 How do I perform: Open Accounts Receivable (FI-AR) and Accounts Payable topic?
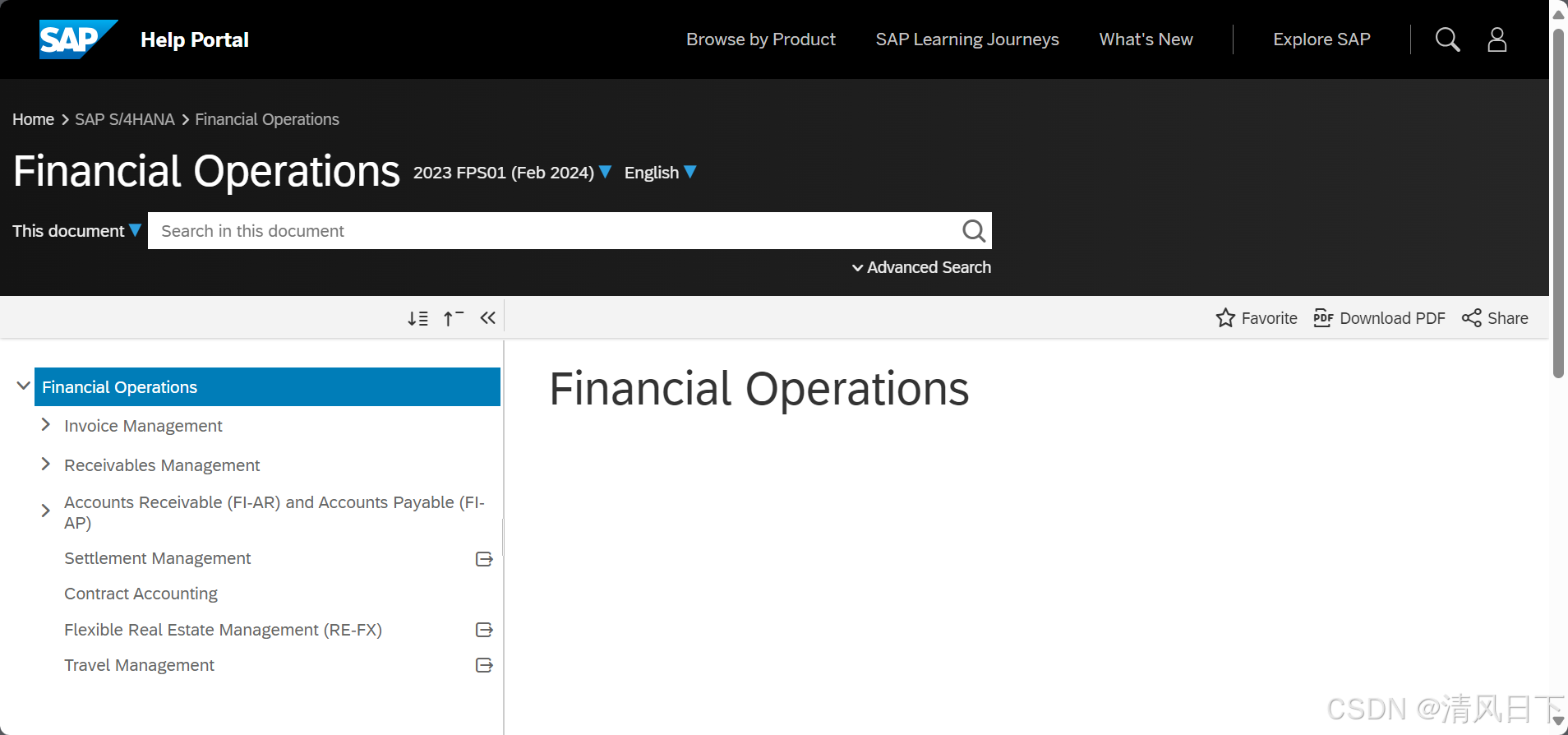[274, 512]
